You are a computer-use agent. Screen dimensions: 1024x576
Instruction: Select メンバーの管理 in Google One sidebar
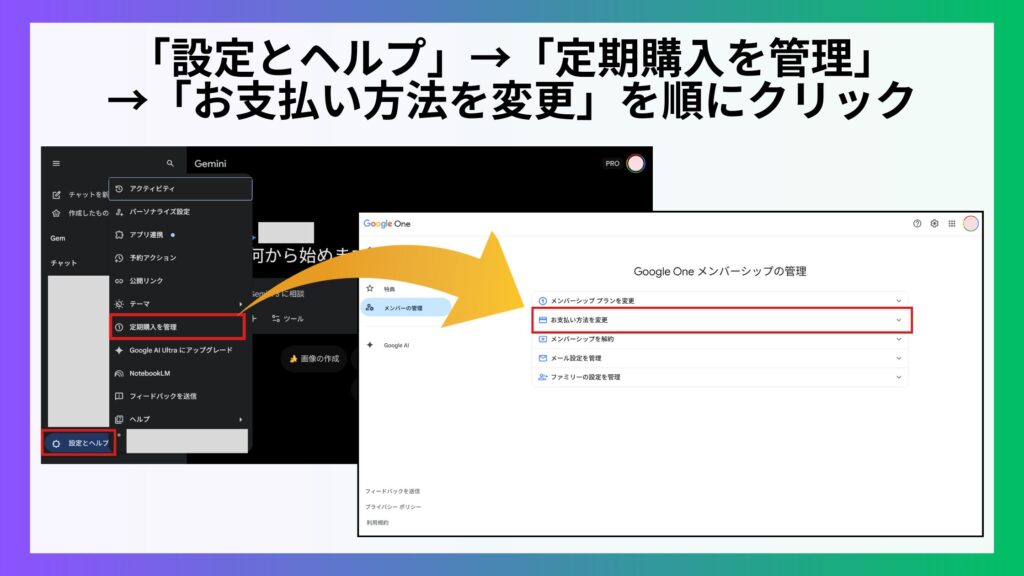(402, 308)
